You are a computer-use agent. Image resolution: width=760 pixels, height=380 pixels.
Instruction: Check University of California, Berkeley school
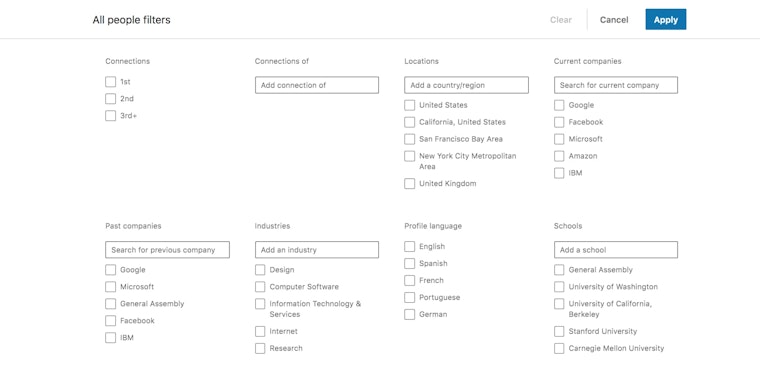coord(559,304)
